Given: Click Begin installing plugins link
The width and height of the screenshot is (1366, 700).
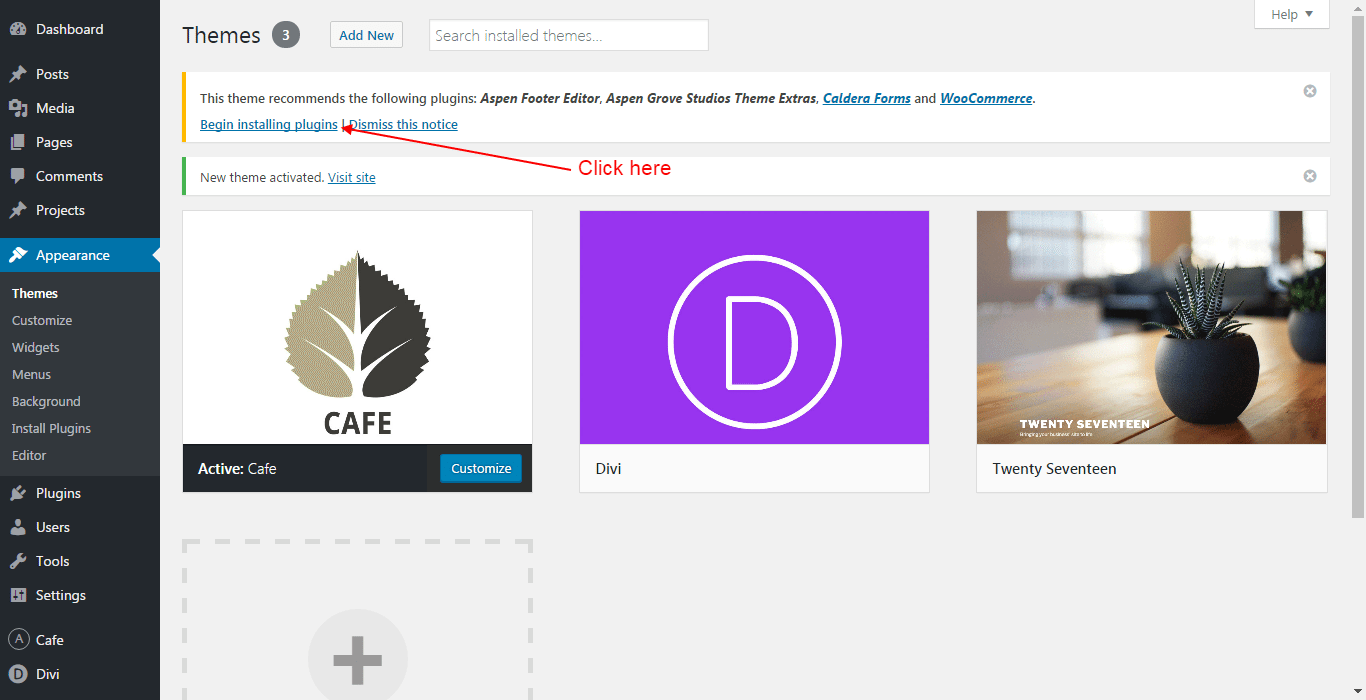Looking at the screenshot, I should point(269,124).
